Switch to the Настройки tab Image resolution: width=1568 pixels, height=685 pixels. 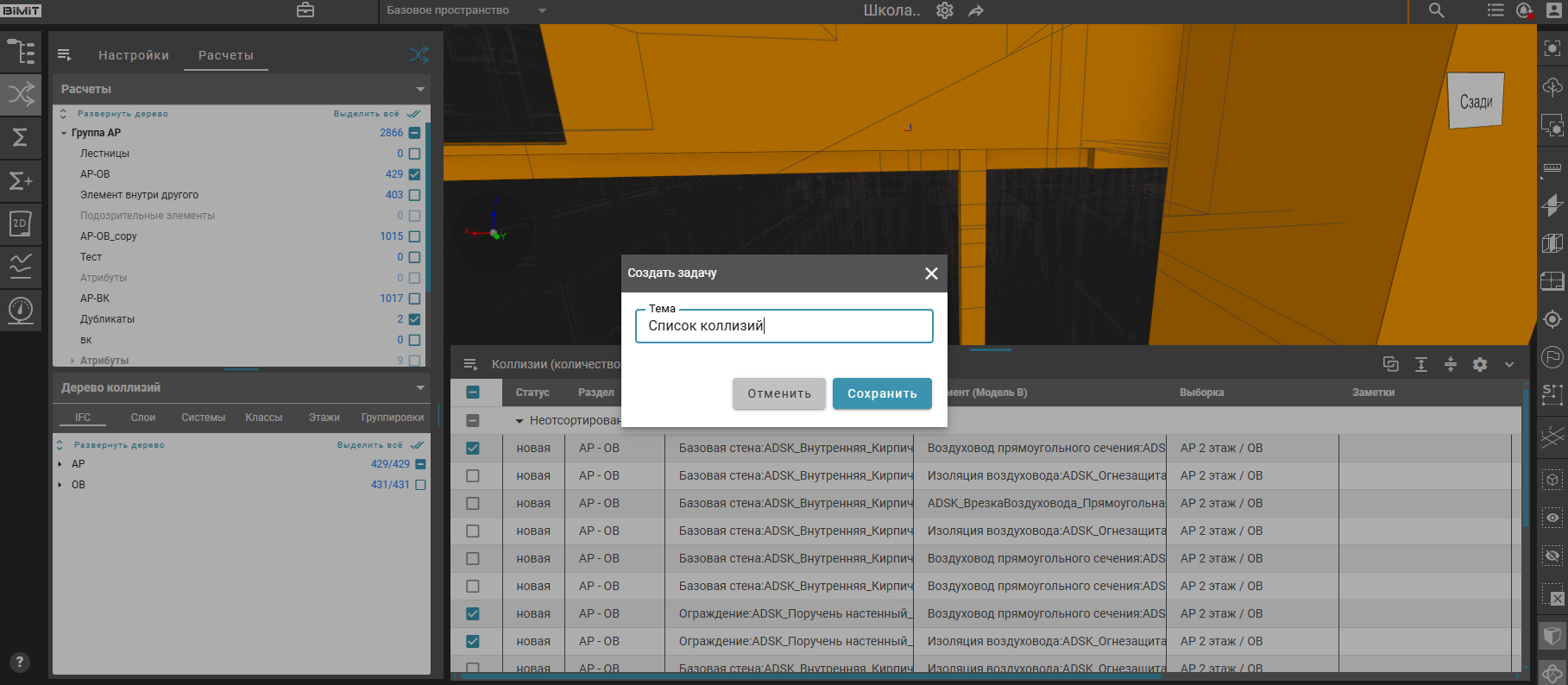[x=134, y=55]
